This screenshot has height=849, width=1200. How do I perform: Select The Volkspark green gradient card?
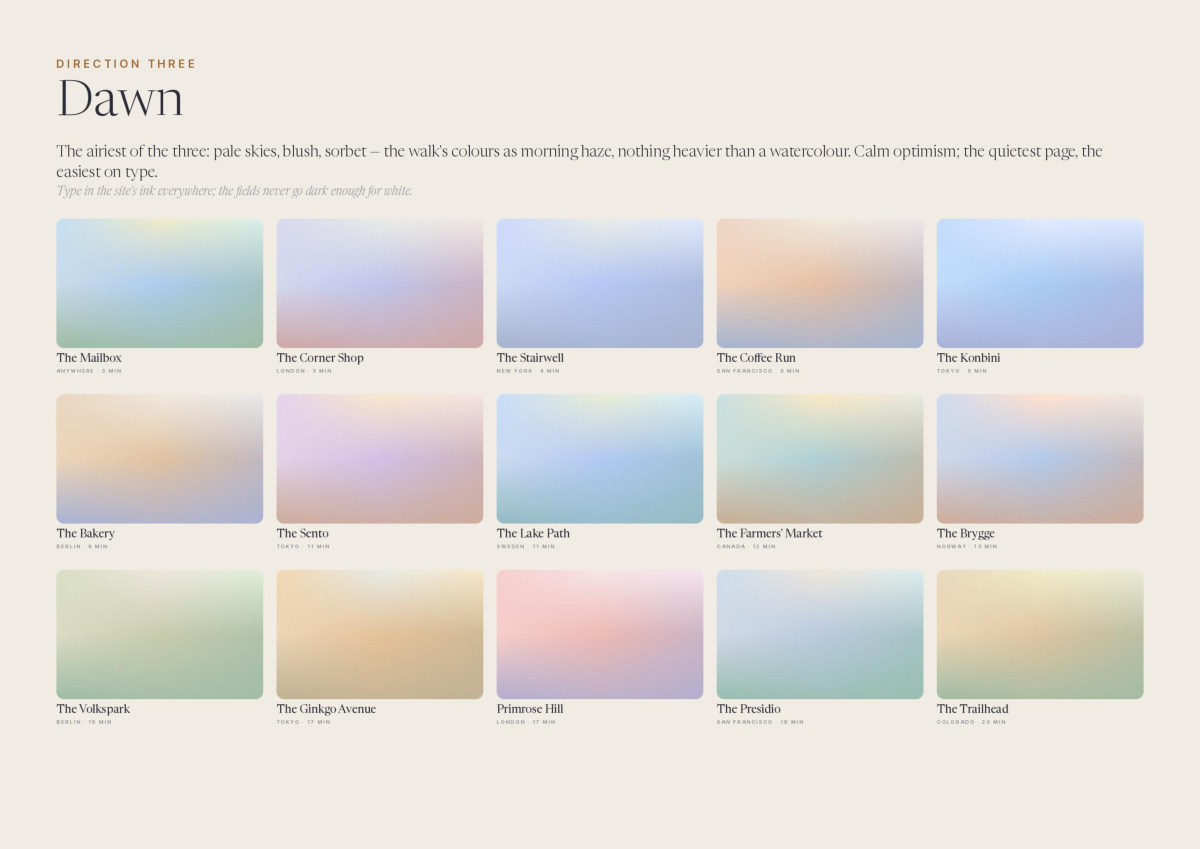pos(160,634)
